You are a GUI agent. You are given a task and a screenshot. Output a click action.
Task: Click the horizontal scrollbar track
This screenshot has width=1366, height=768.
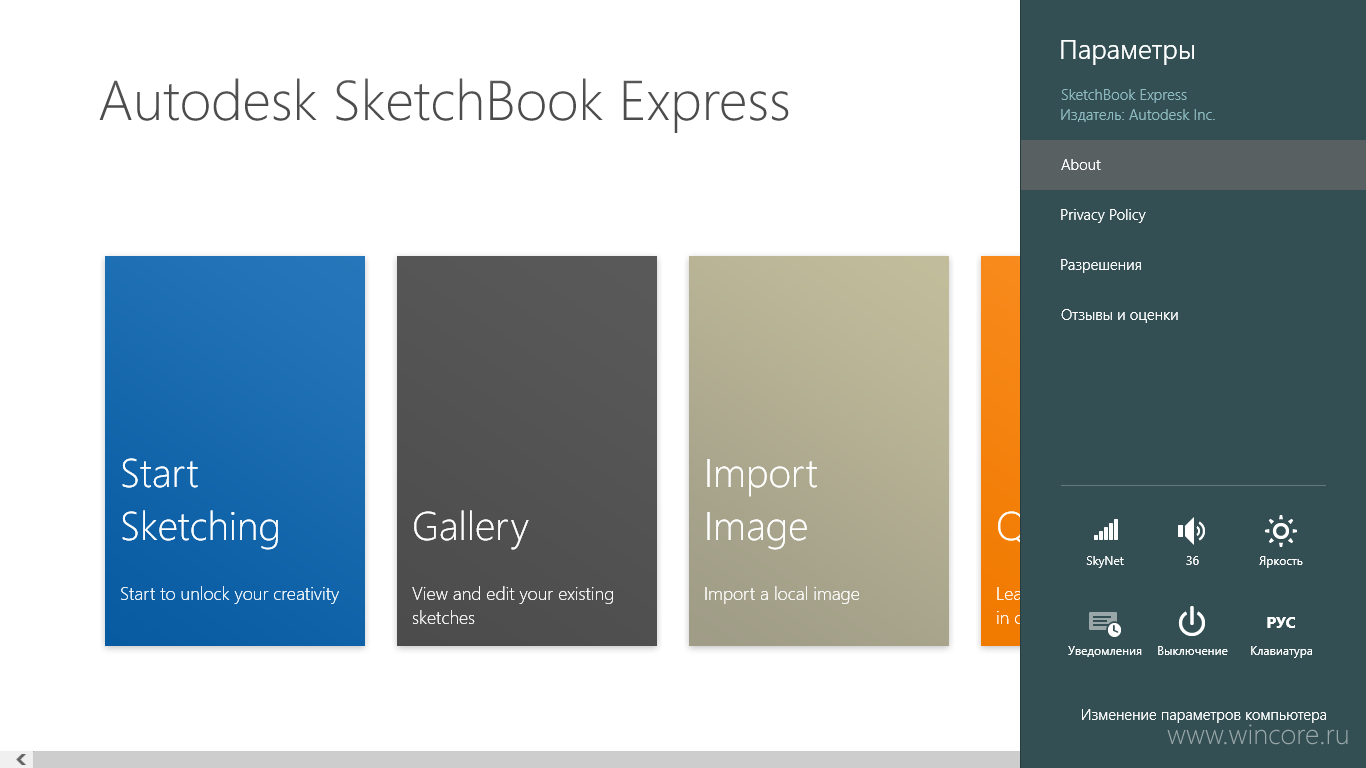click(x=526, y=760)
